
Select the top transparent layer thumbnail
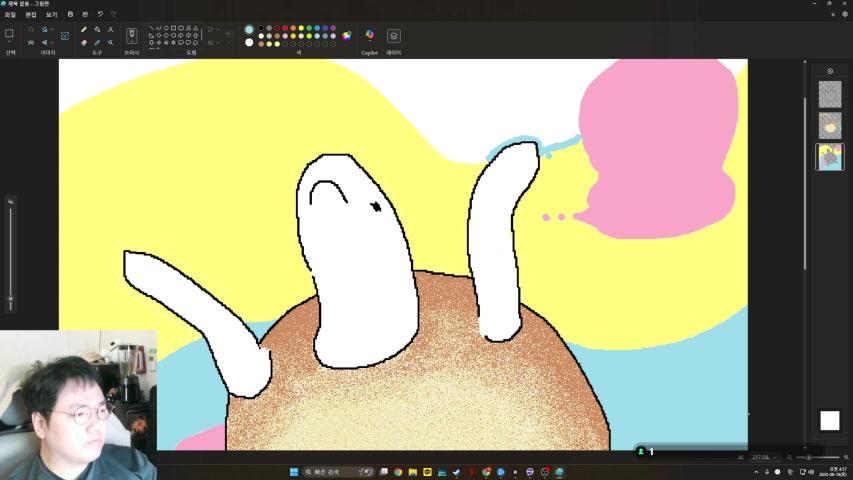coord(830,94)
